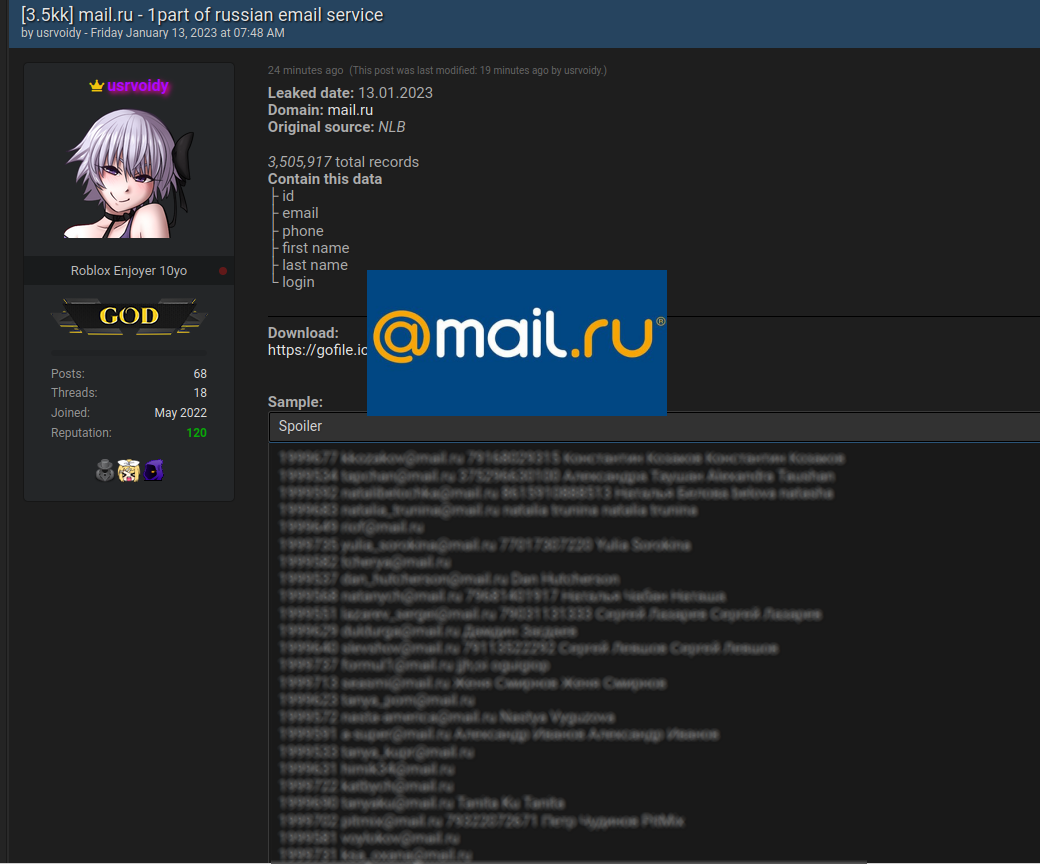Click the purple hooded figure award icon
This screenshot has height=864, width=1040.
pyautogui.click(x=153, y=471)
